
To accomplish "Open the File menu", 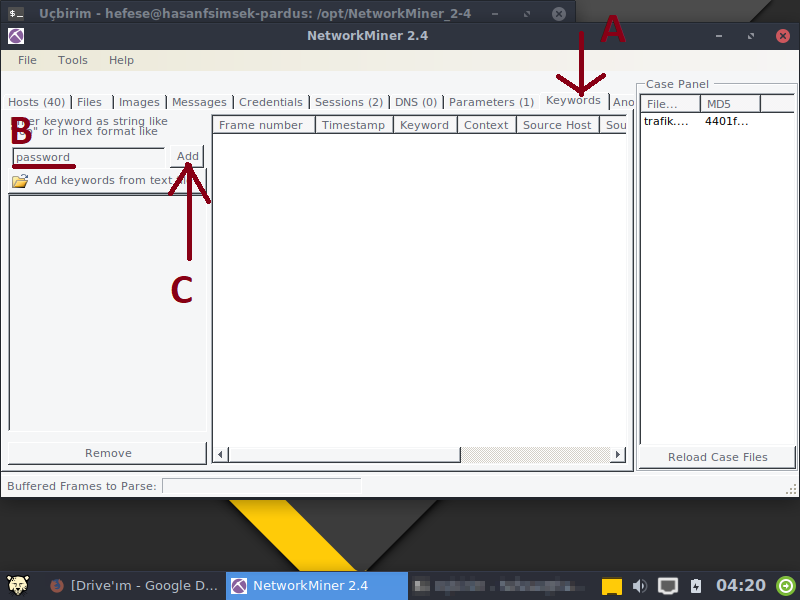I will pos(27,60).
